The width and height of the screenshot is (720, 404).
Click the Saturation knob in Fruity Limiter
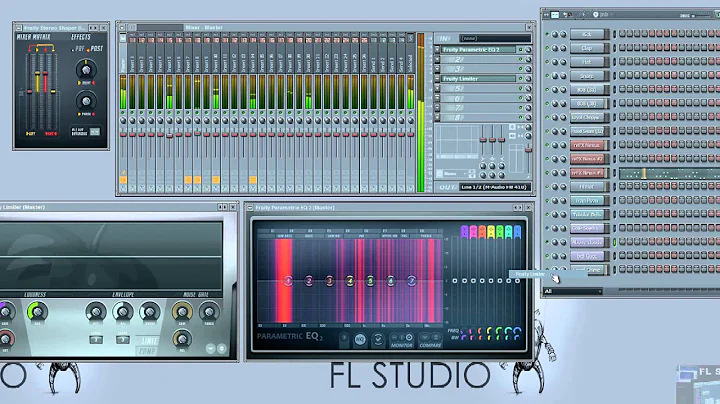[x=6, y=339]
